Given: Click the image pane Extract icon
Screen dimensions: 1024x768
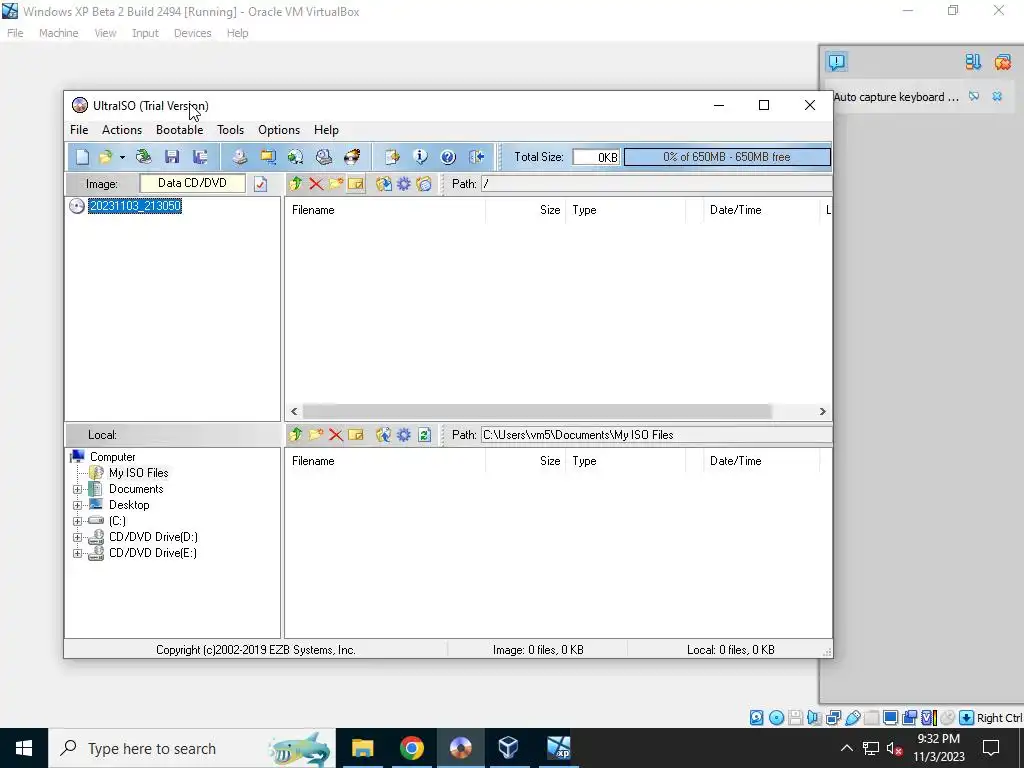Looking at the screenshot, I should (x=384, y=184).
